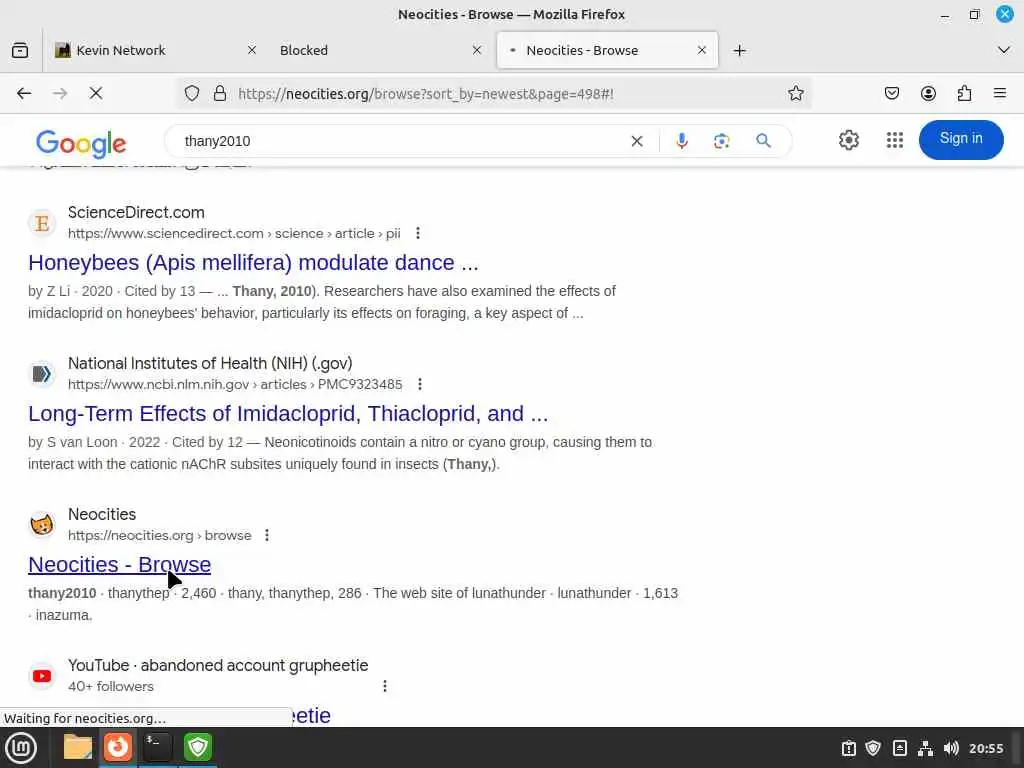Open tracking protection shield in address bar
This screenshot has width=1024, height=768.
click(191, 93)
